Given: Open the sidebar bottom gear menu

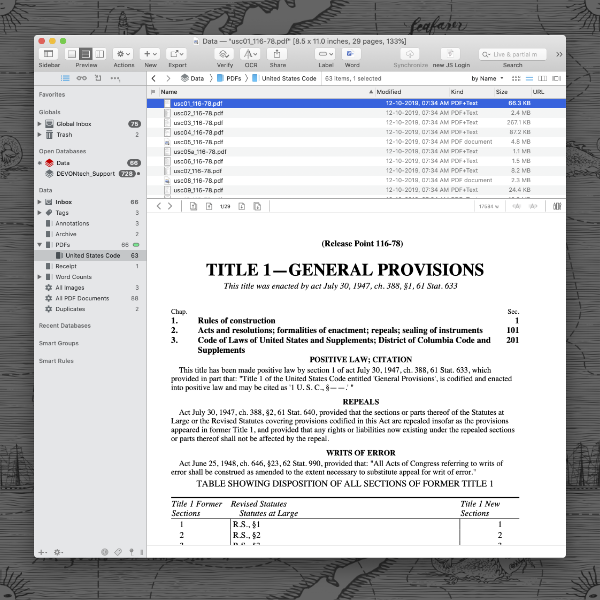Looking at the screenshot, I should coord(58,552).
